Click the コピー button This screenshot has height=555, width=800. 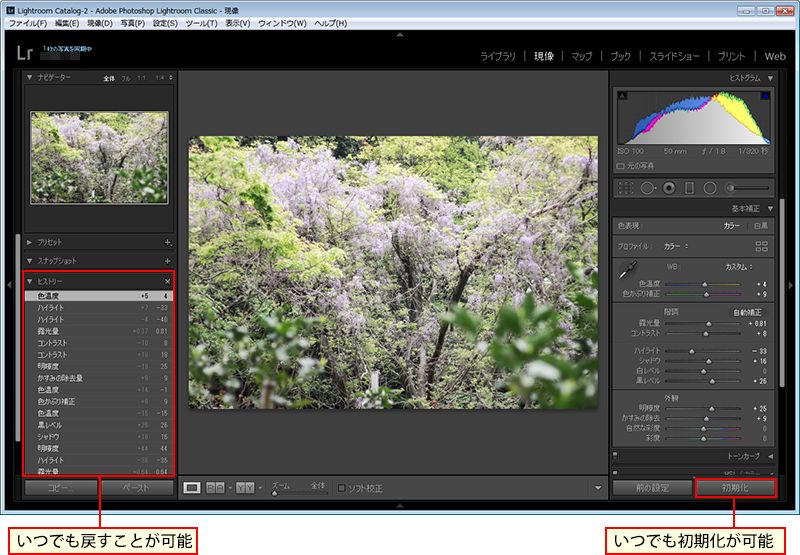(x=61, y=488)
